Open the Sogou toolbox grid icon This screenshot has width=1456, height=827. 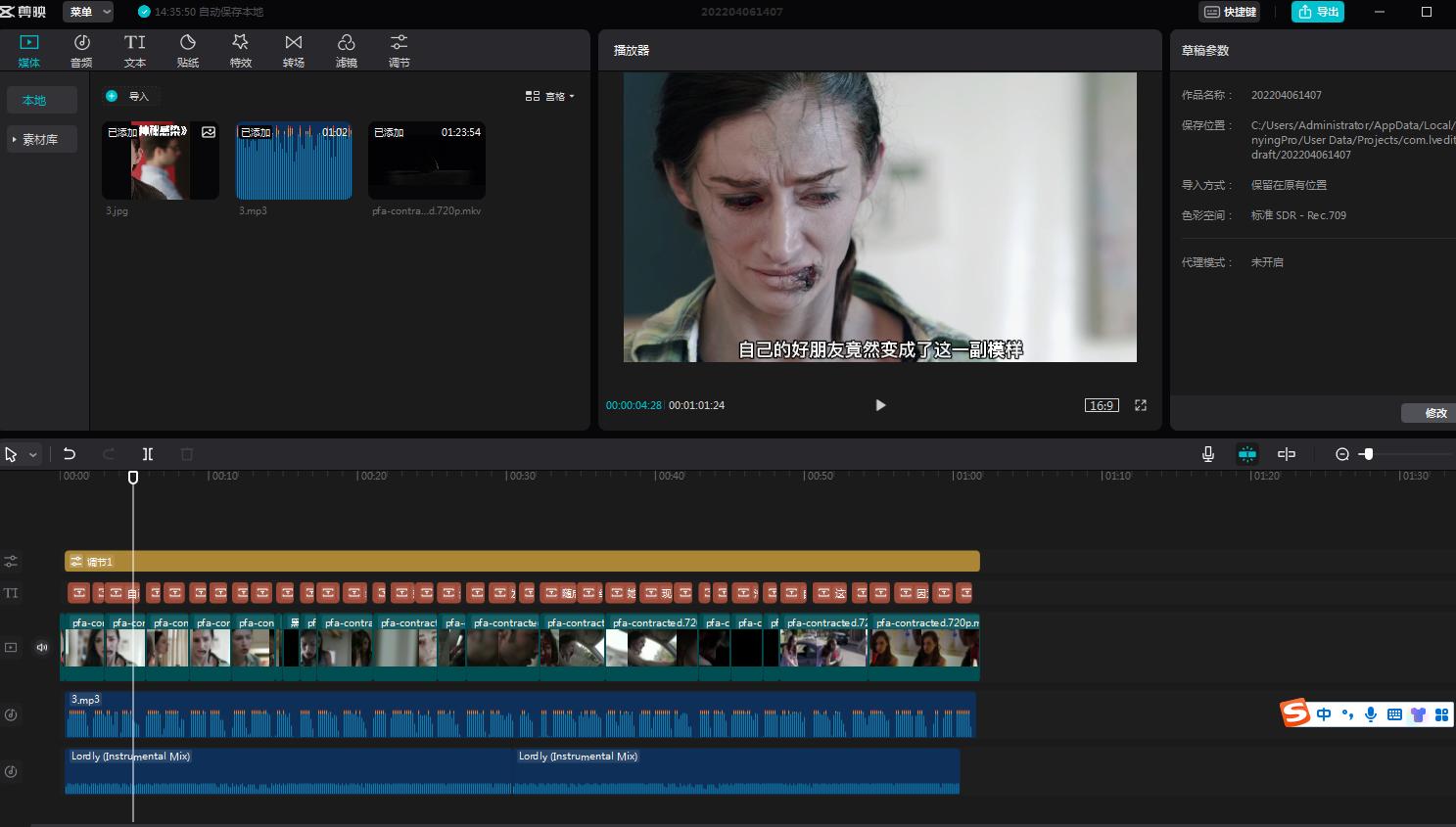click(1441, 714)
